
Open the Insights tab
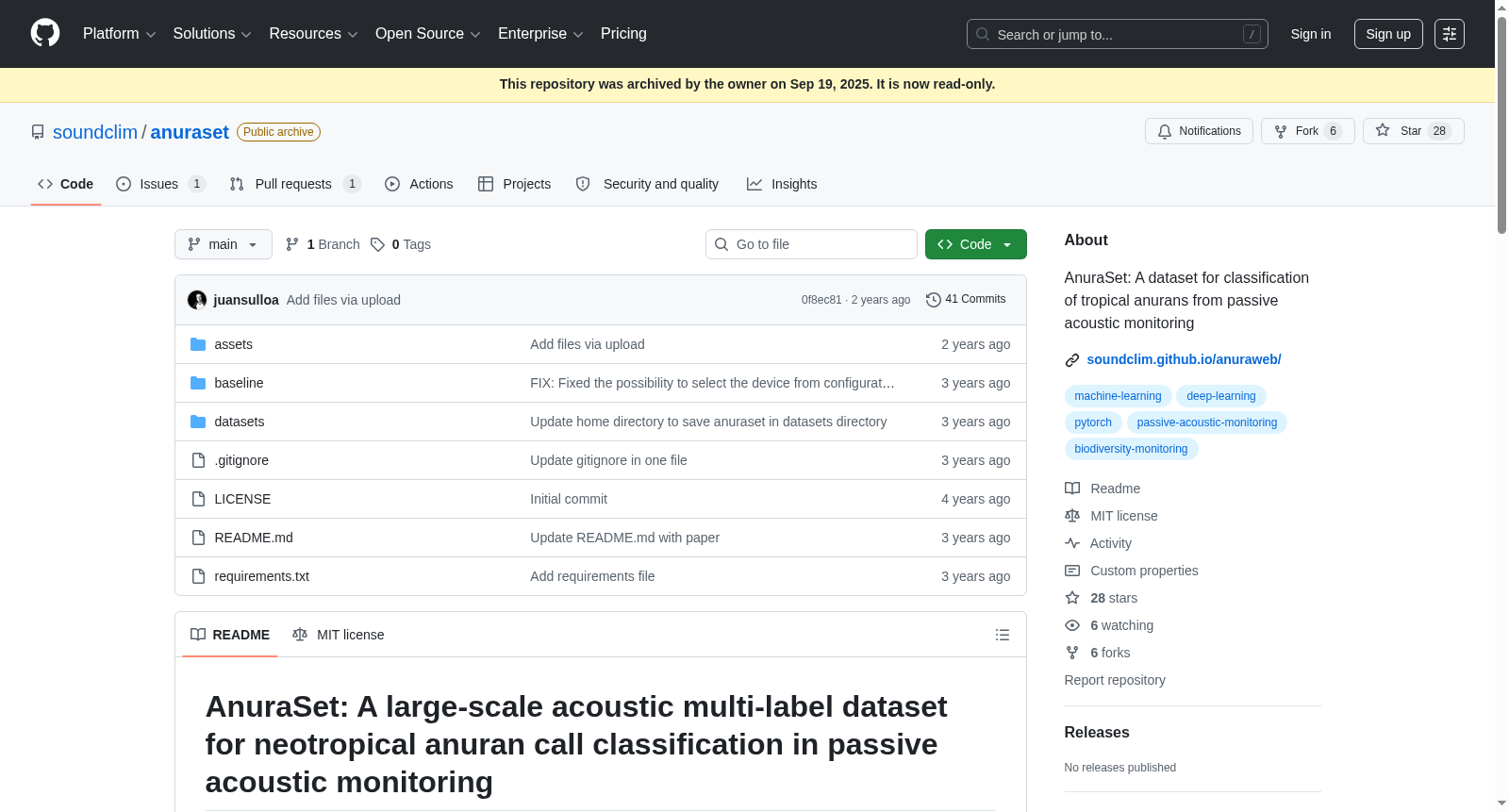click(x=782, y=184)
